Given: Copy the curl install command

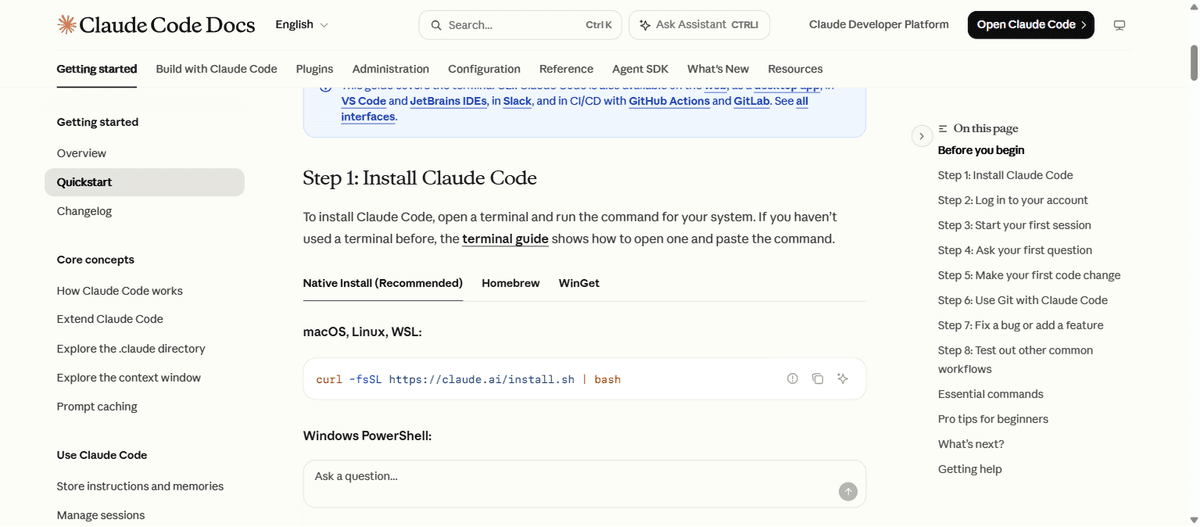Looking at the screenshot, I should pyautogui.click(x=818, y=379).
